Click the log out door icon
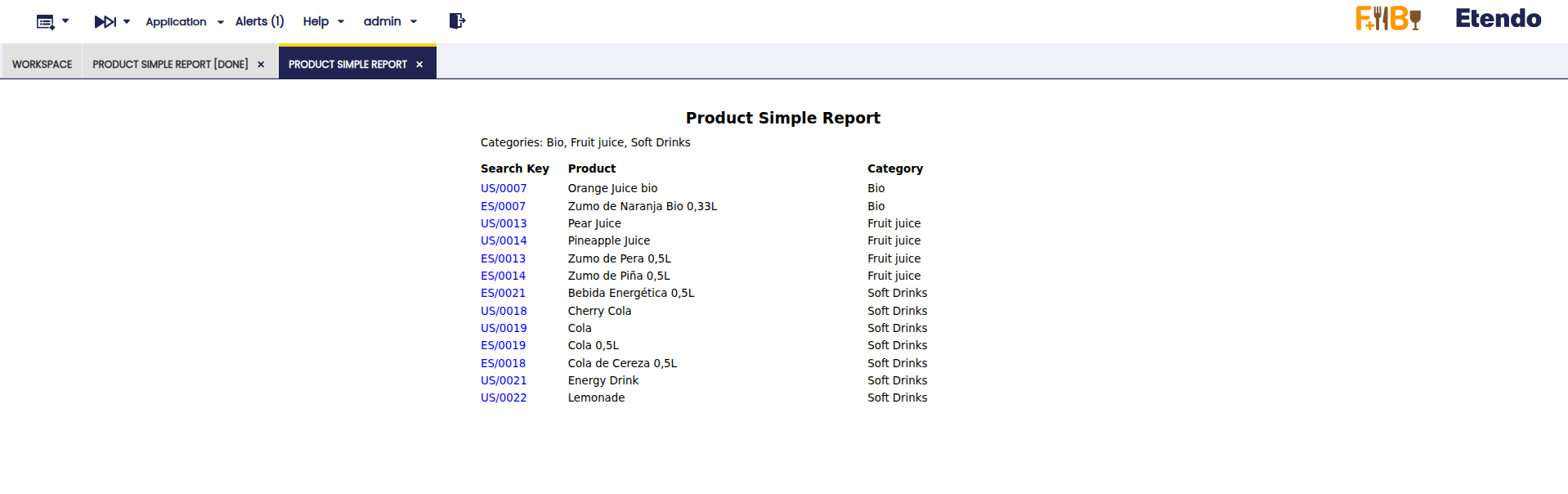This screenshot has width=1568, height=494. tap(457, 21)
